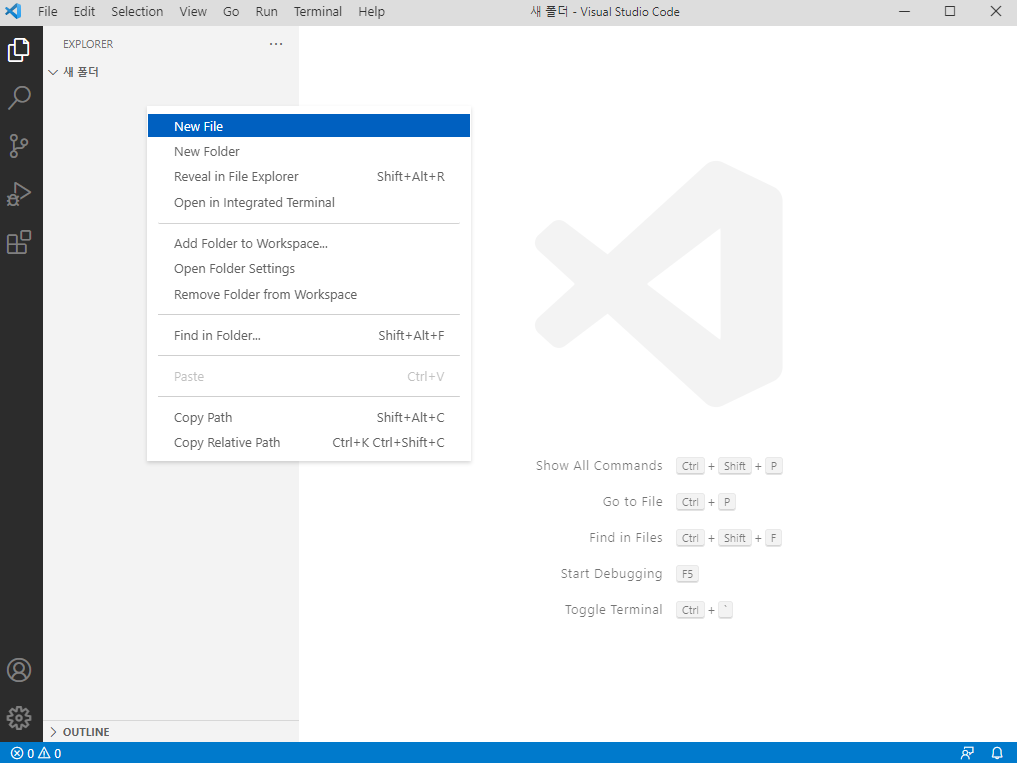Open the Manage gear icon
The image size is (1017, 763).
[19, 718]
